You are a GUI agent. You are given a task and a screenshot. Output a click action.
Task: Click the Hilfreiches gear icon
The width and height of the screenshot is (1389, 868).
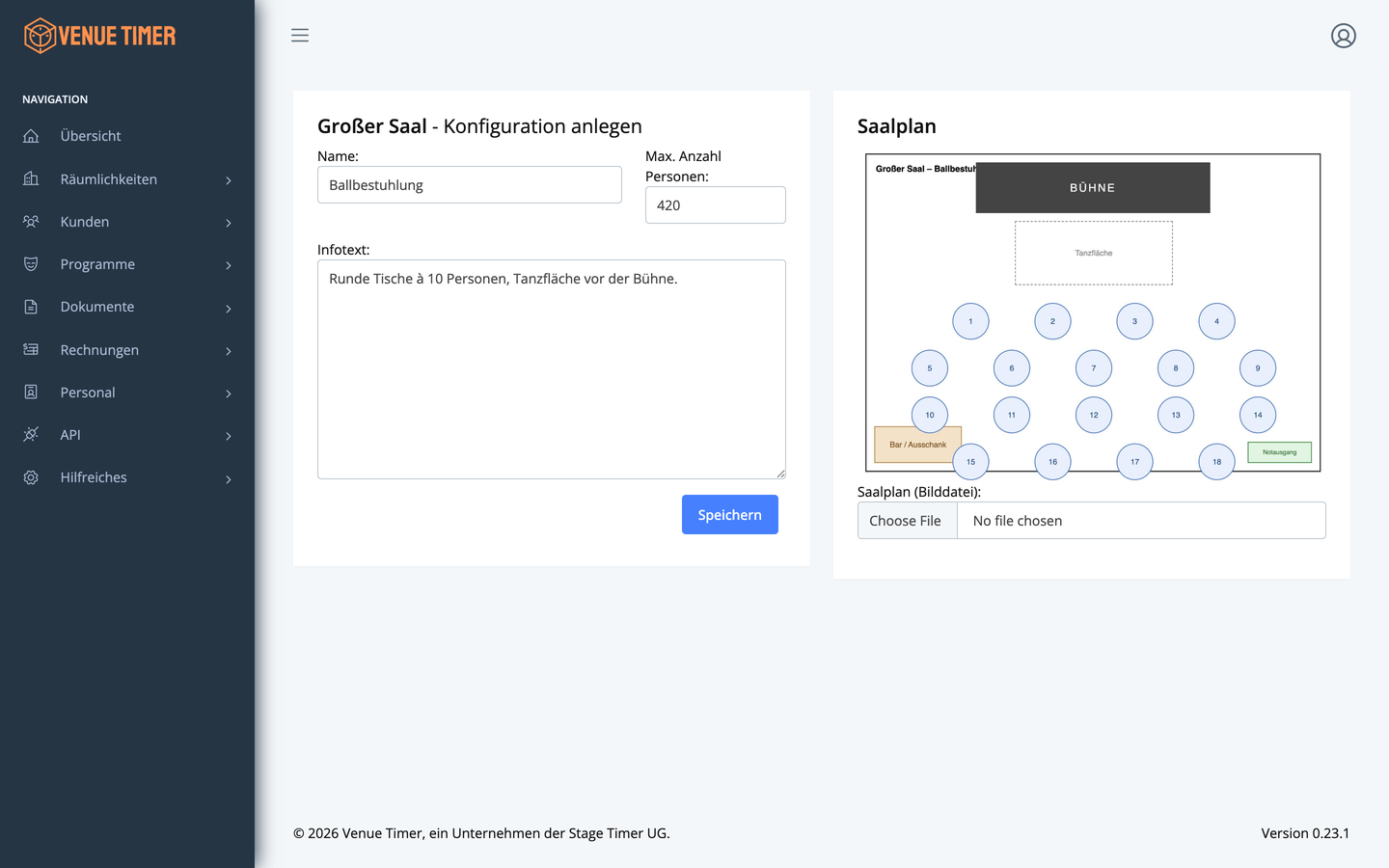tap(31, 477)
